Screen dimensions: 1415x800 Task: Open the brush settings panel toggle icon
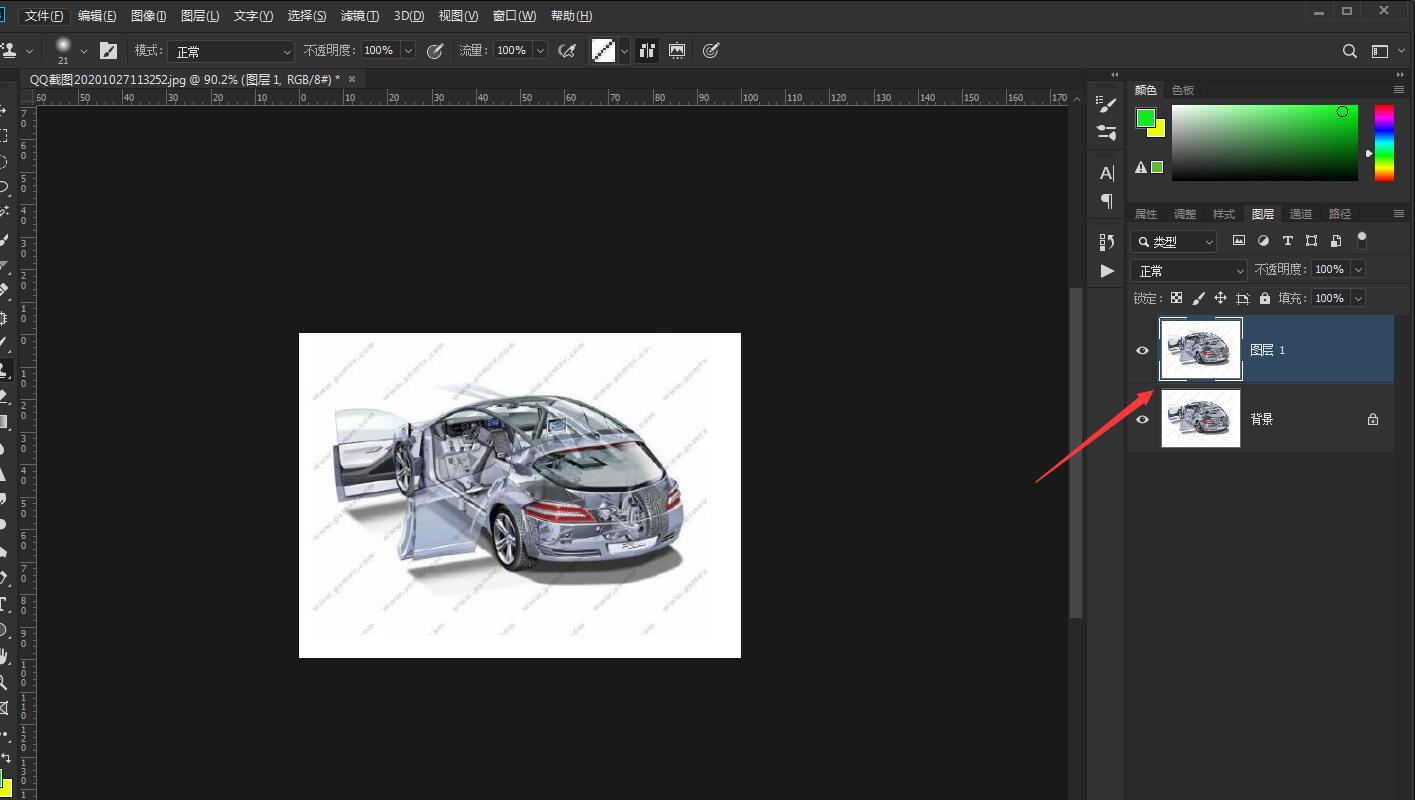(109, 51)
